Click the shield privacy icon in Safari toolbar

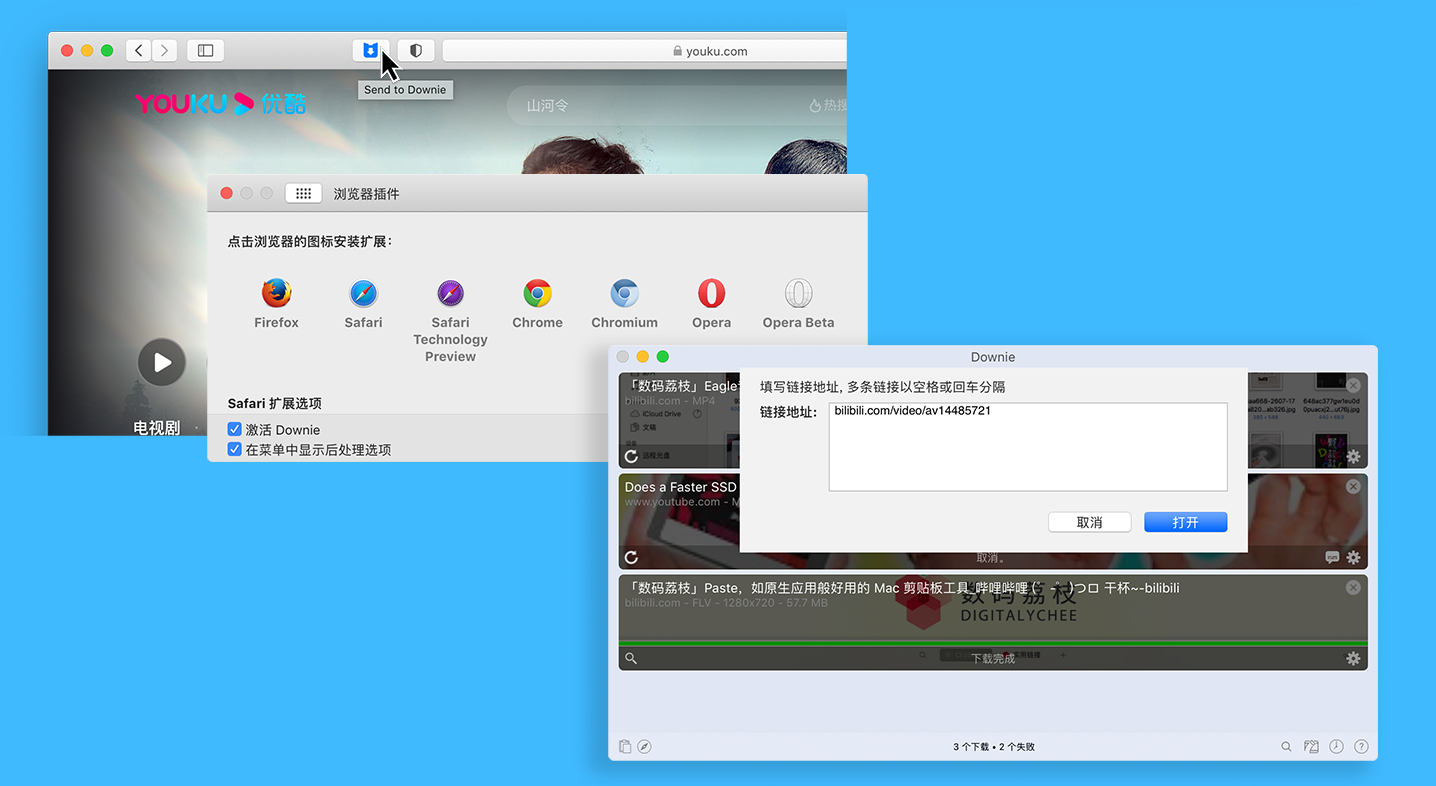click(416, 50)
